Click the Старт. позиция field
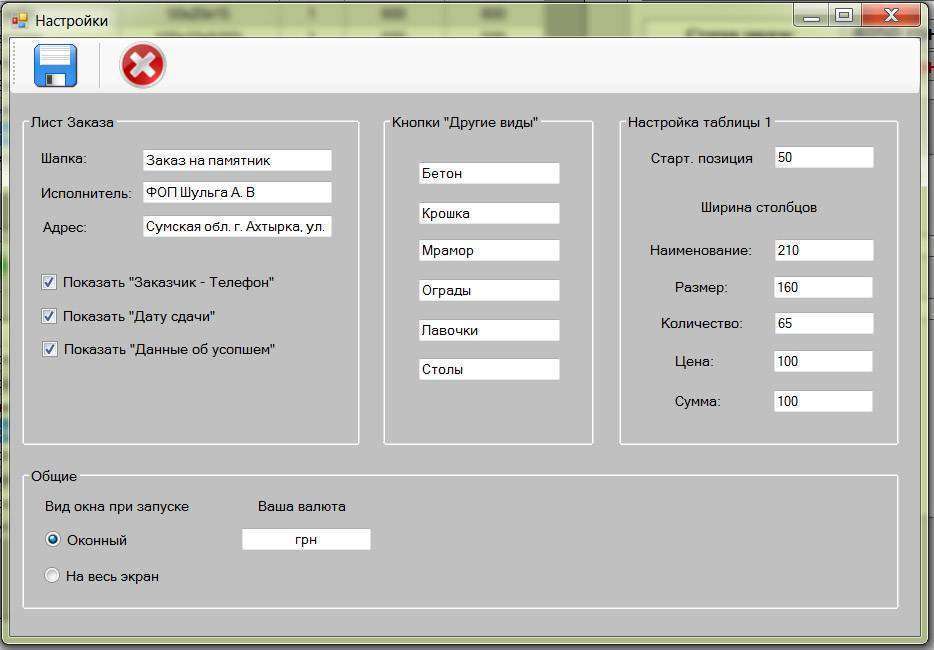Screen dimensions: 934x650 click(823, 158)
